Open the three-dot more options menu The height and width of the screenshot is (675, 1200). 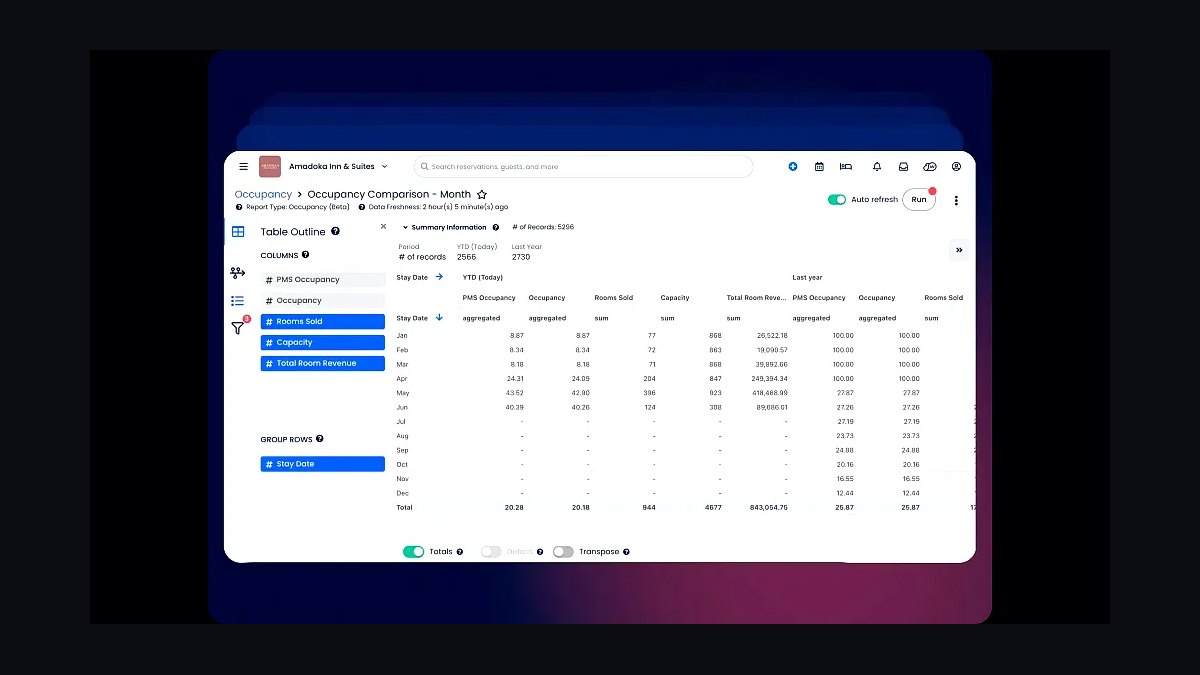point(956,200)
